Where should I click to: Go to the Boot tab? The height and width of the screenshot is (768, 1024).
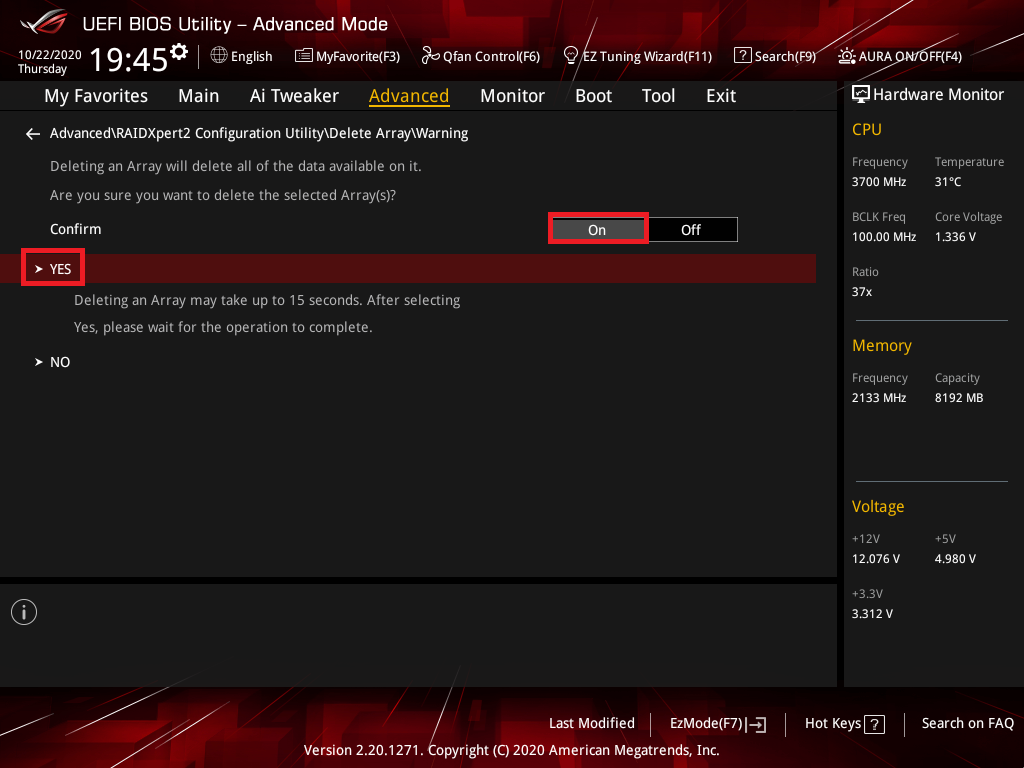point(593,96)
